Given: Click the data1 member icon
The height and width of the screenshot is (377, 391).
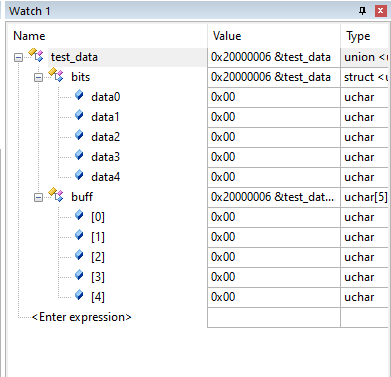Looking at the screenshot, I should (79, 115).
